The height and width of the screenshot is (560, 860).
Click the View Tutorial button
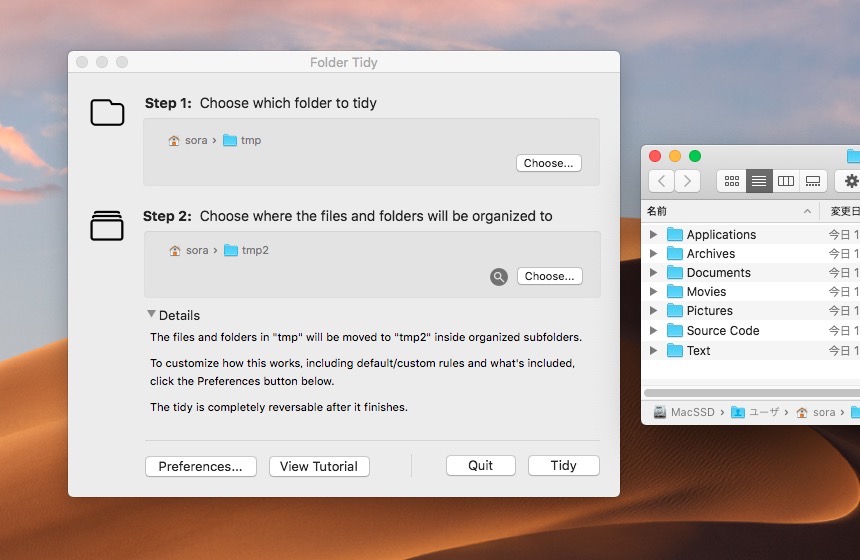(x=319, y=467)
